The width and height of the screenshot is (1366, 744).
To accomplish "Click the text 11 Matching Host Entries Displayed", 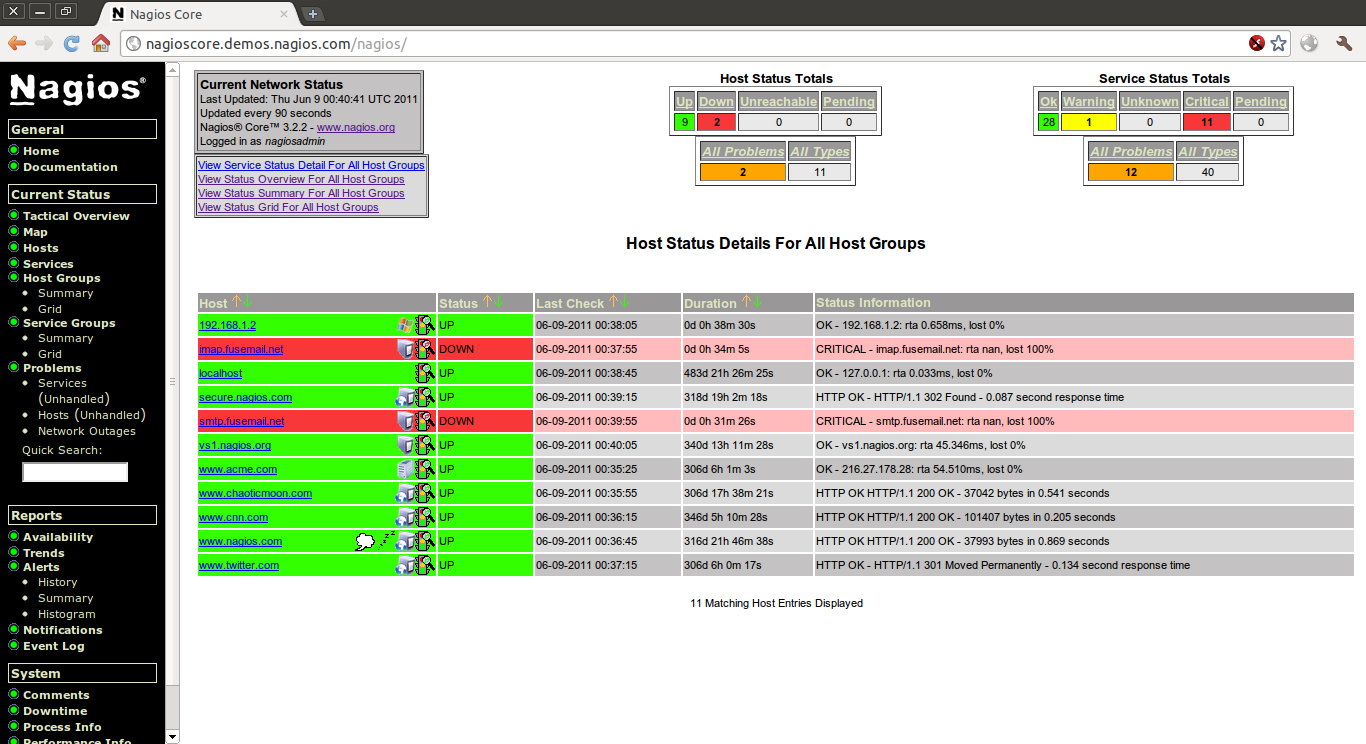I will [x=776, y=603].
